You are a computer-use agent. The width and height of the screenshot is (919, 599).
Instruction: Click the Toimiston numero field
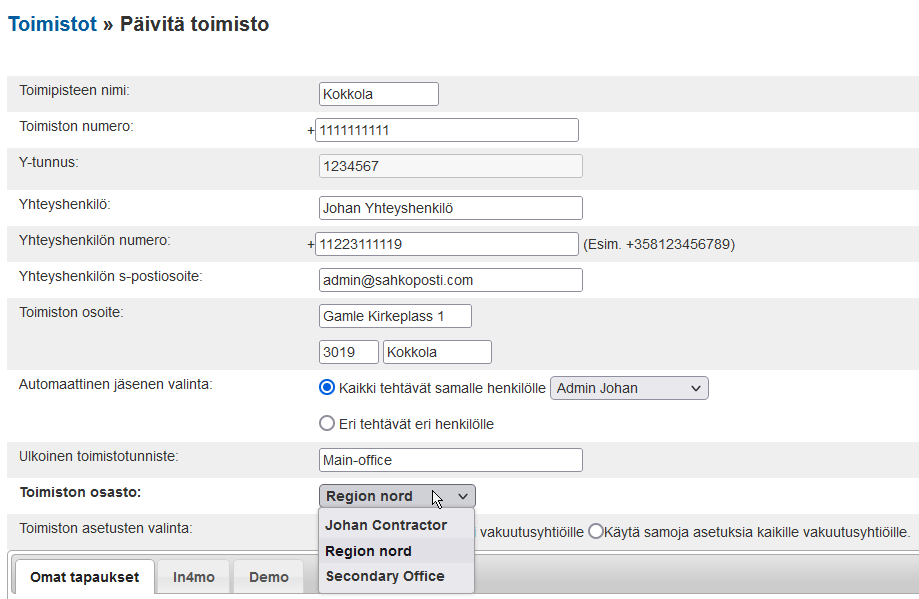tap(446, 130)
